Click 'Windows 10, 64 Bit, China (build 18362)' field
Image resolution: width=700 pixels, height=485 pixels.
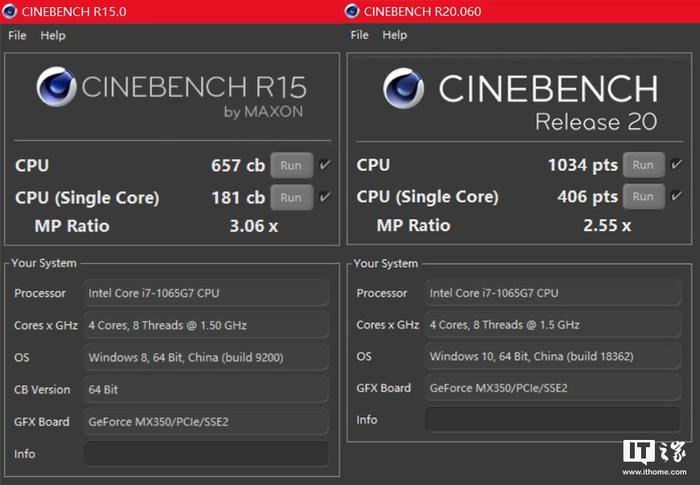pos(553,356)
